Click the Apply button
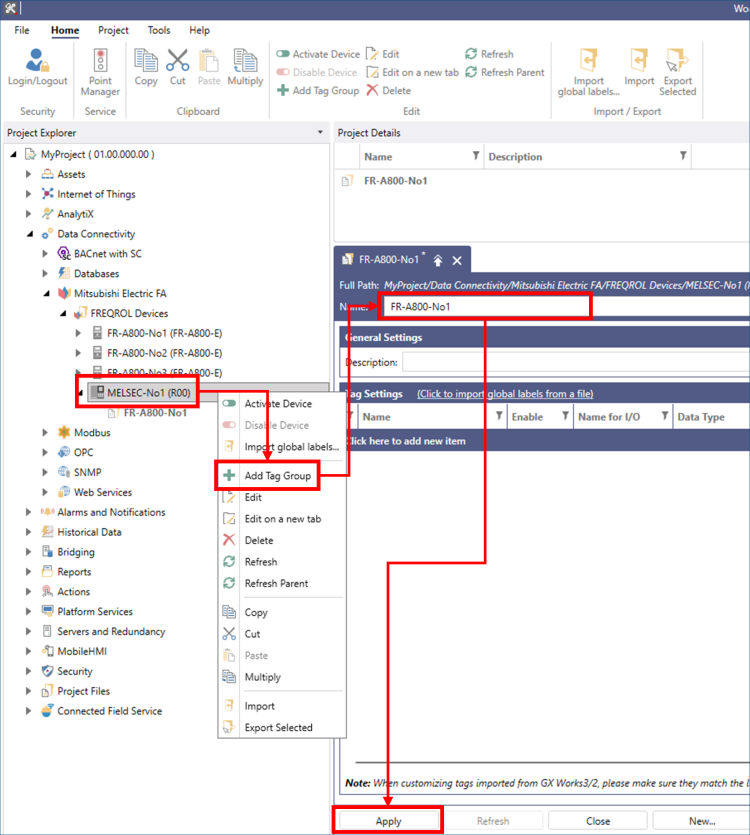Screen dimensions: 750x835 (388, 821)
